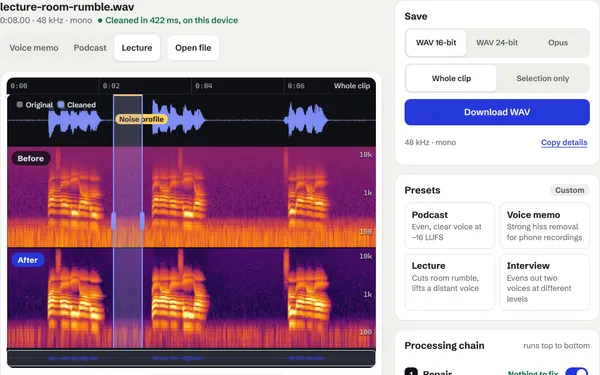Select the Podcast sample tab
Screen dimensions: 600x375
pyautogui.click(x=90, y=48)
